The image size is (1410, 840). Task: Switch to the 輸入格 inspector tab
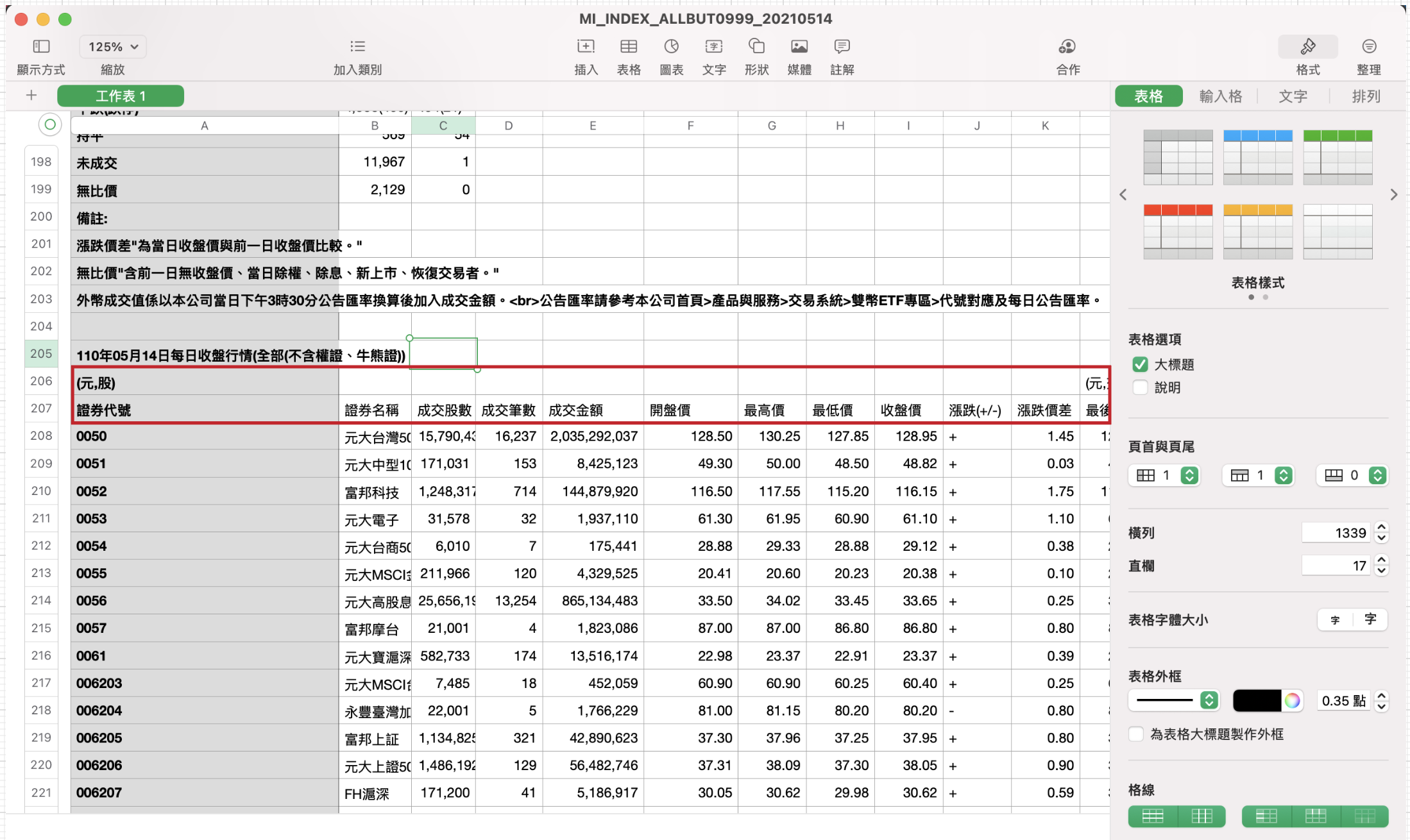[x=1221, y=96]
